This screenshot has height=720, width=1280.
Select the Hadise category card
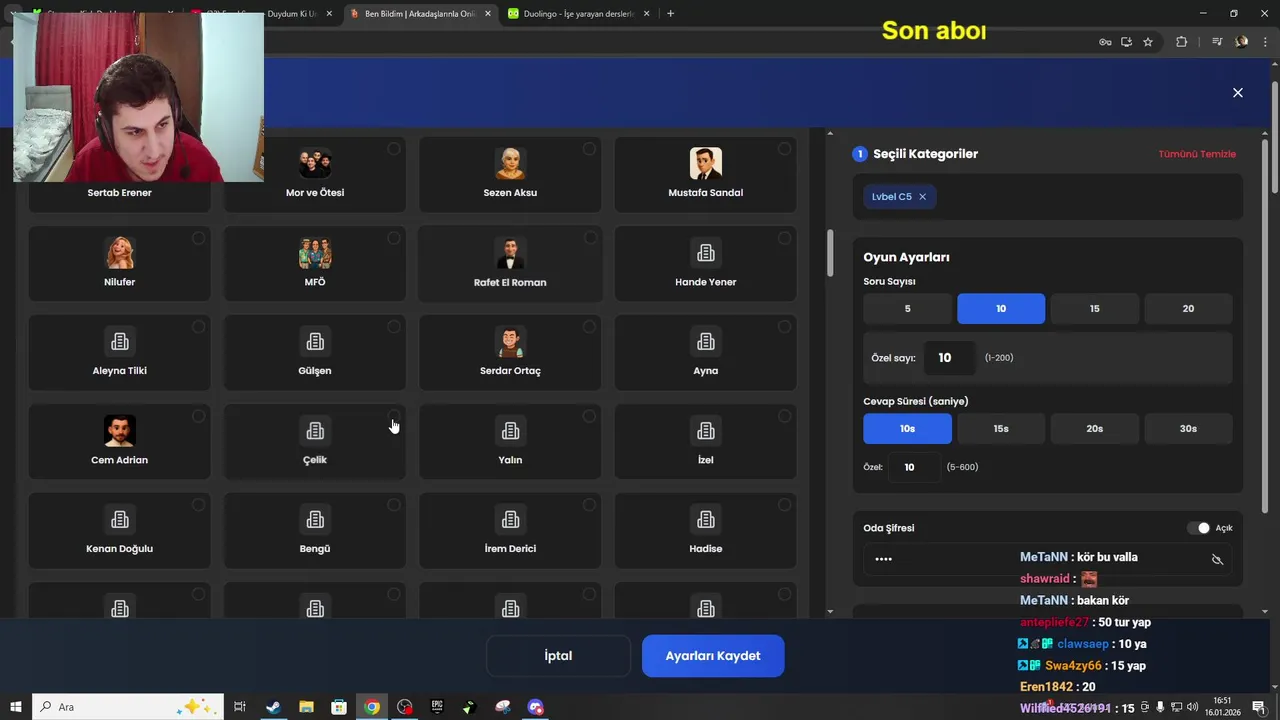click(705, 531)
